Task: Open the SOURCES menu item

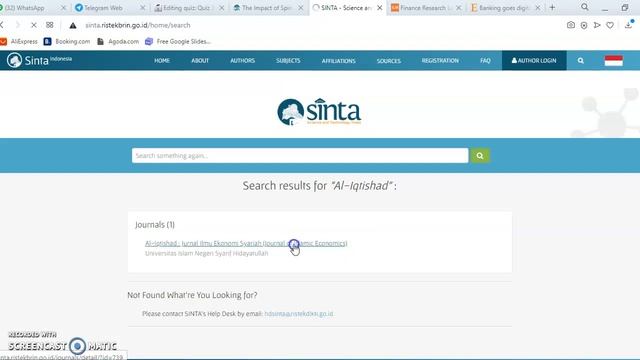Action: click(389, 60)
